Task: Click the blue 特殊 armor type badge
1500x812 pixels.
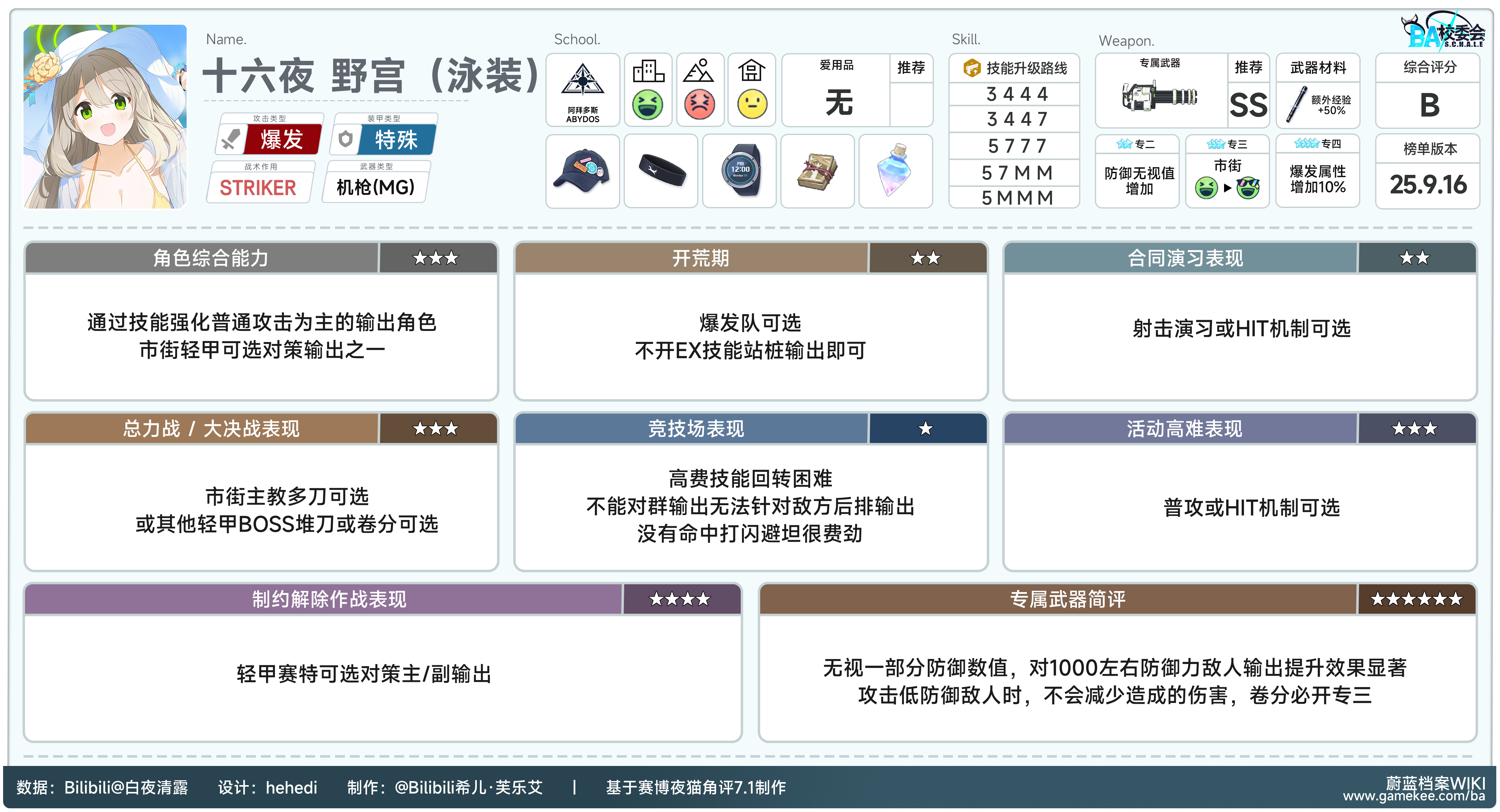Action: [x=396, y=140]
